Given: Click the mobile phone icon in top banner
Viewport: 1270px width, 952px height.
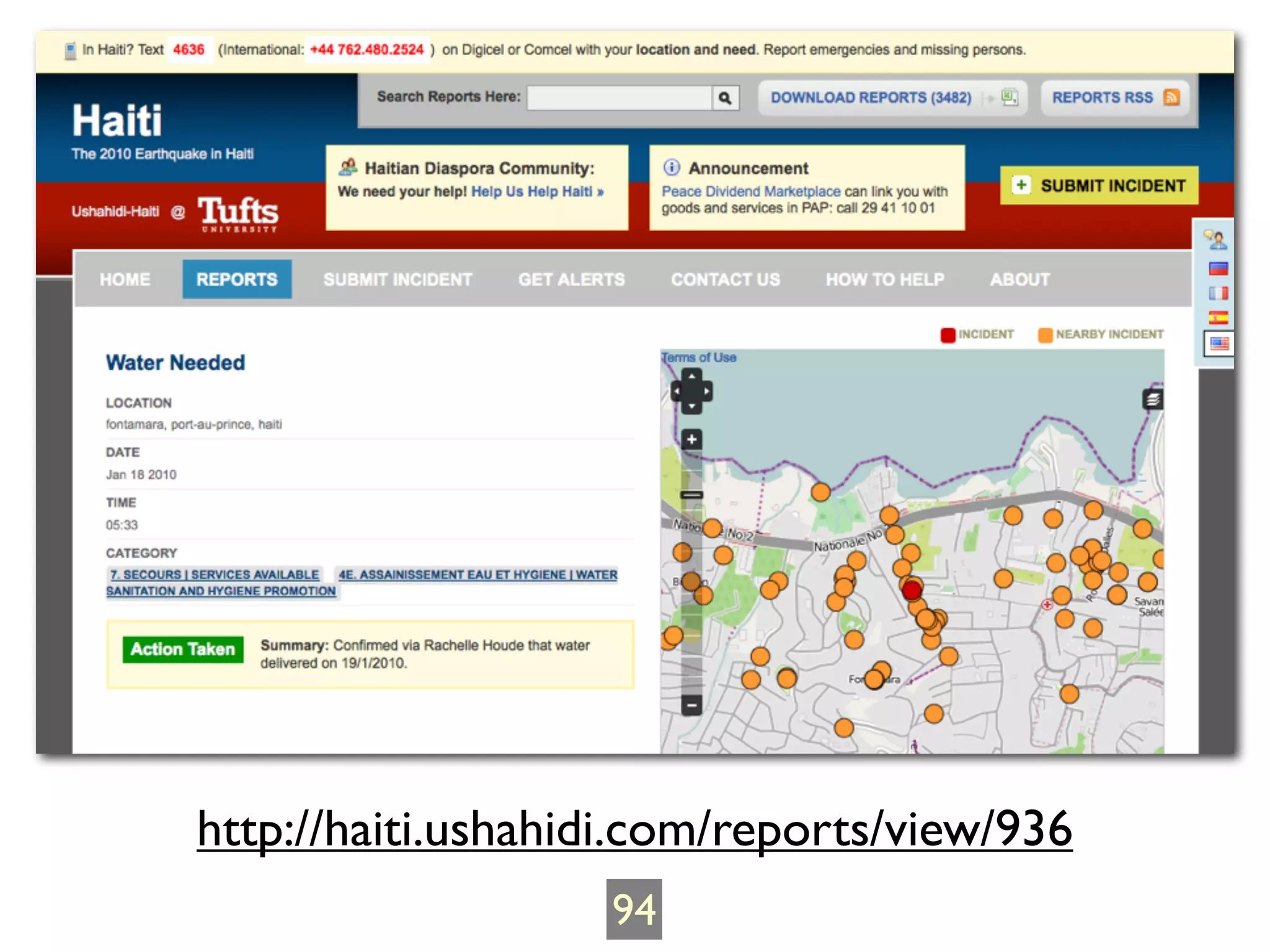Looking at the screenshot, I should [71, 50].
